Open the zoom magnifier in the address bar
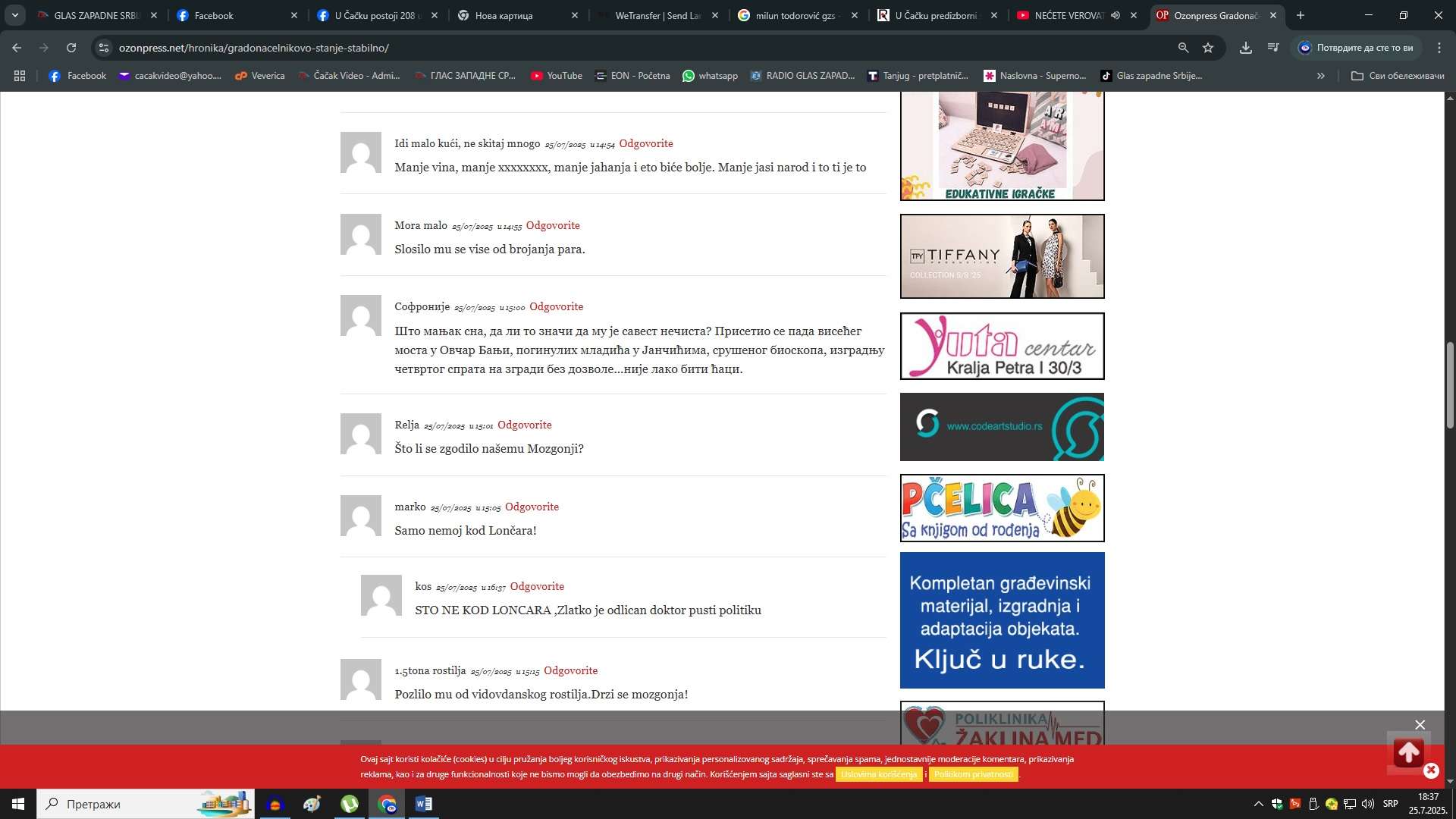This screenshot has height=819, width=1456. [x=1183, y=48]
